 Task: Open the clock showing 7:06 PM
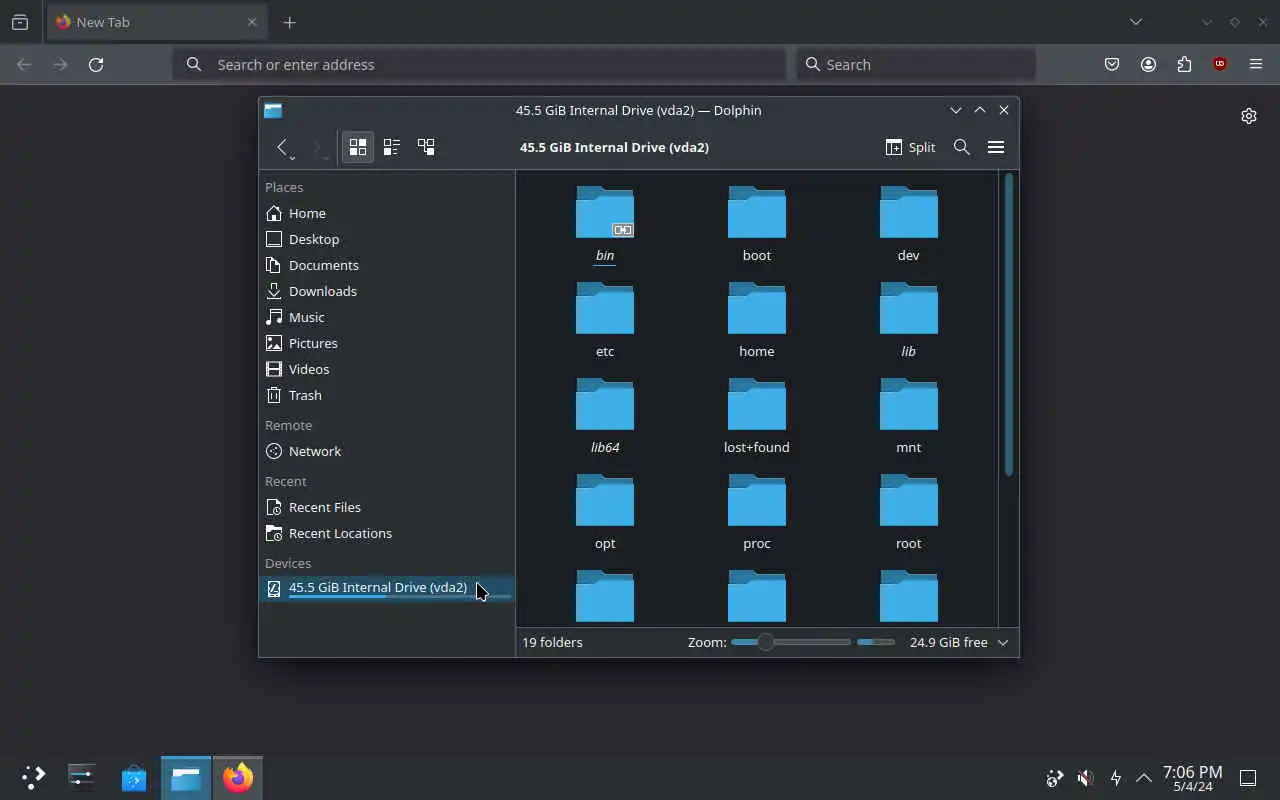tap(1192, 778)
